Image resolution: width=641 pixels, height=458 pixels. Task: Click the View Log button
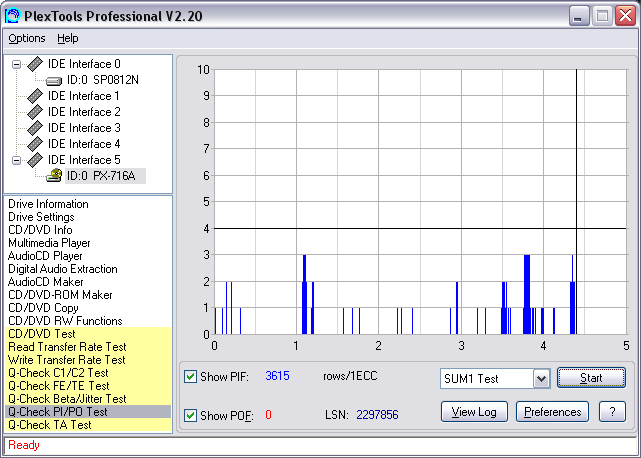pos(474,412)
